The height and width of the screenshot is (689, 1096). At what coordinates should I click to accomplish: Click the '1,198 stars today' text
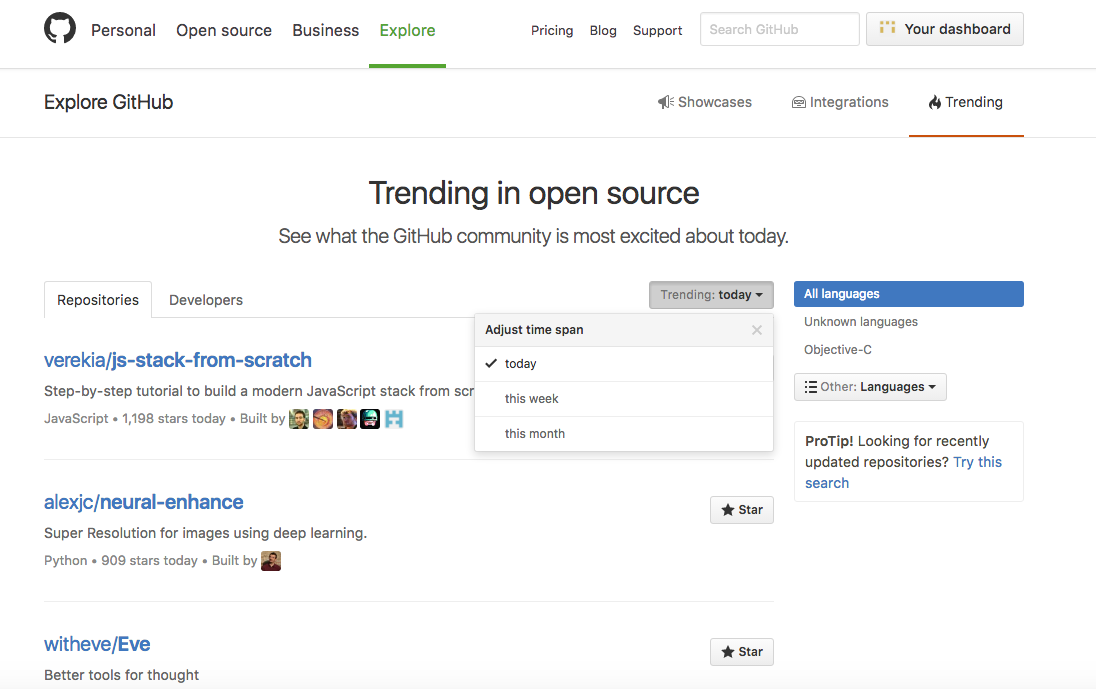point(173,419)
